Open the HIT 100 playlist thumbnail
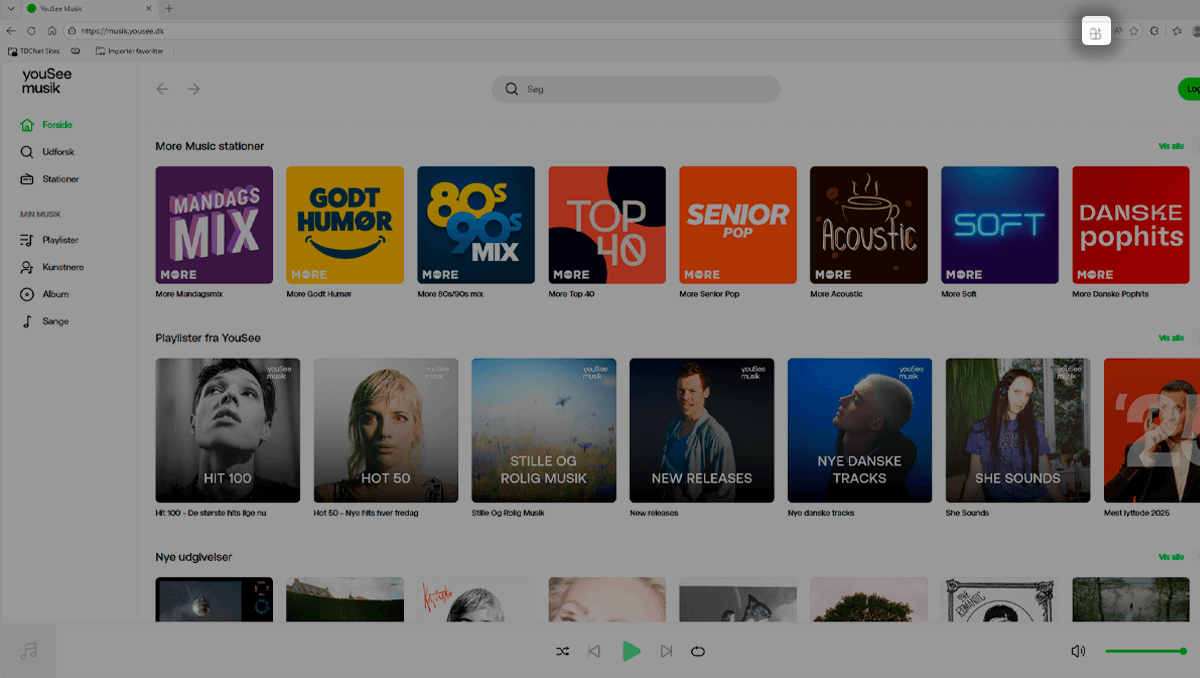The width and height of the screenshot is (1200, 678). click(227, 430)
